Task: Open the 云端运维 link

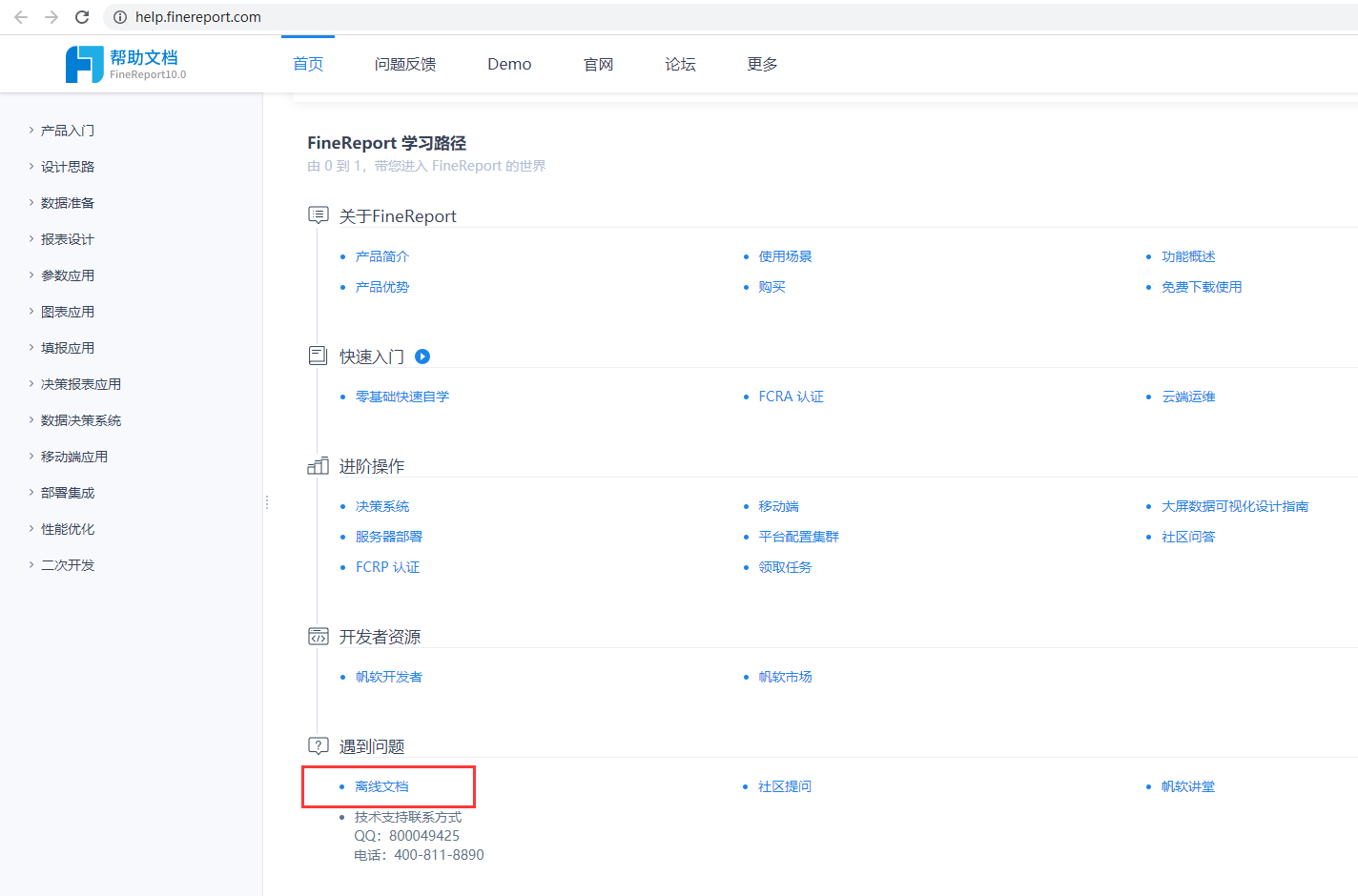Action: point(1188,397)
